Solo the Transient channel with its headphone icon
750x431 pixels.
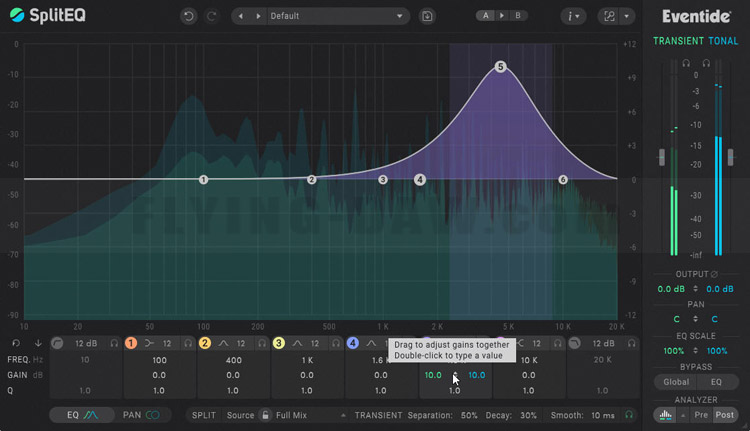click(686, 63)
